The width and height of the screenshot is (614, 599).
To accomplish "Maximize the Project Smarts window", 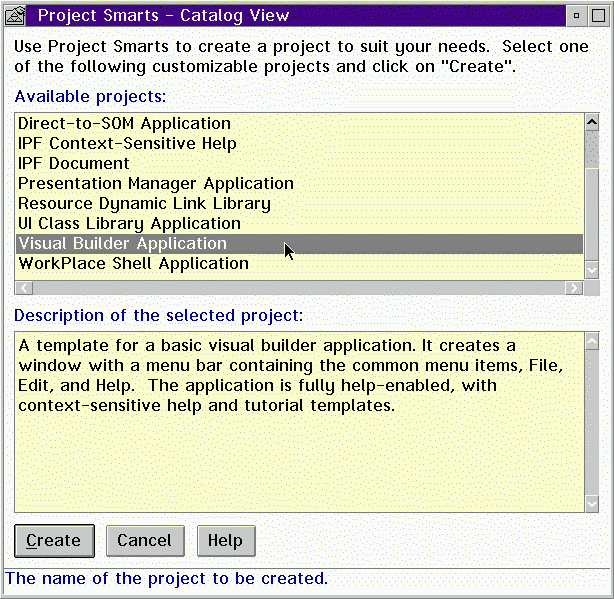I will [x=598, y=16].
